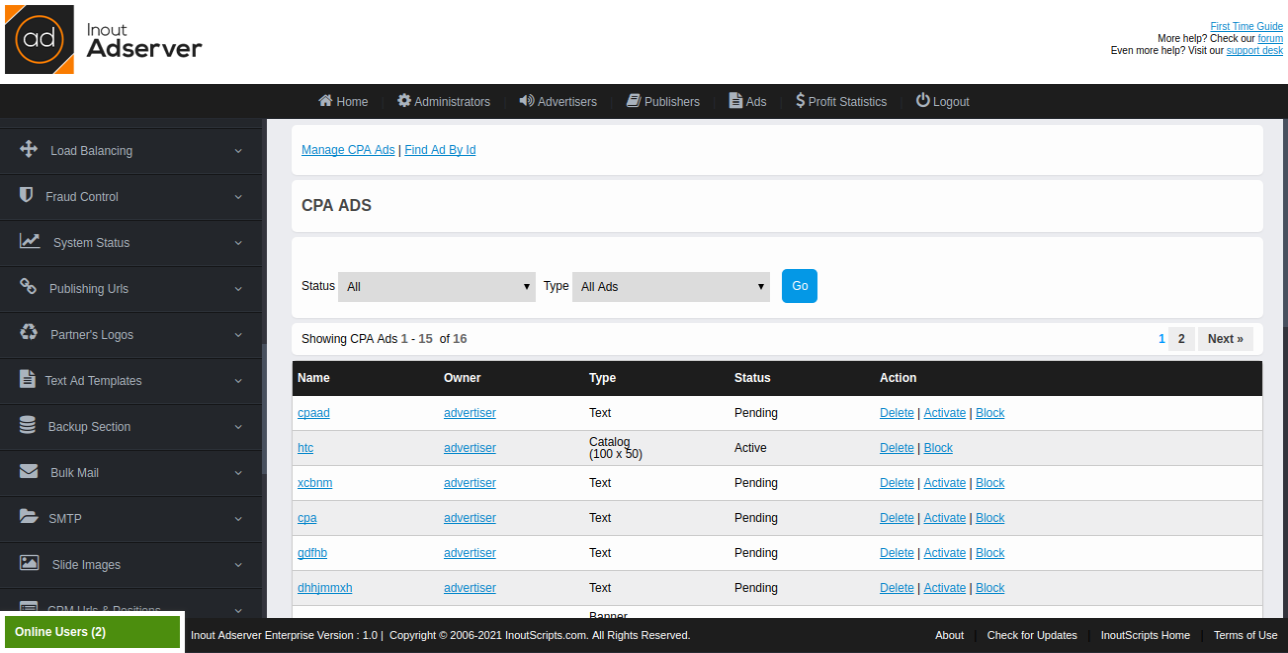This screenshot has width=1288, height=653.
Task: Open the Profit Statistics menu
Action: click(x=841, y=101)
